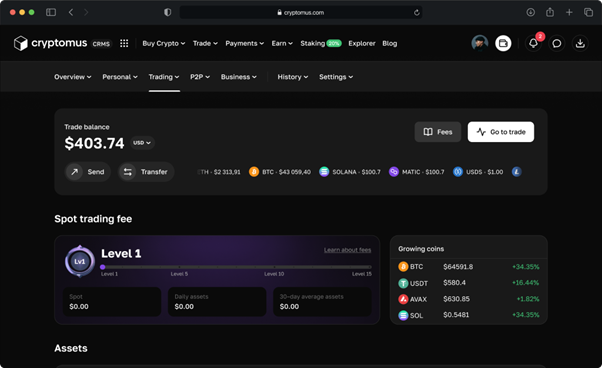Screen dimensions: 602x368
Task: Click the Level 5 marker label
Action: click(x=179, y=274)
